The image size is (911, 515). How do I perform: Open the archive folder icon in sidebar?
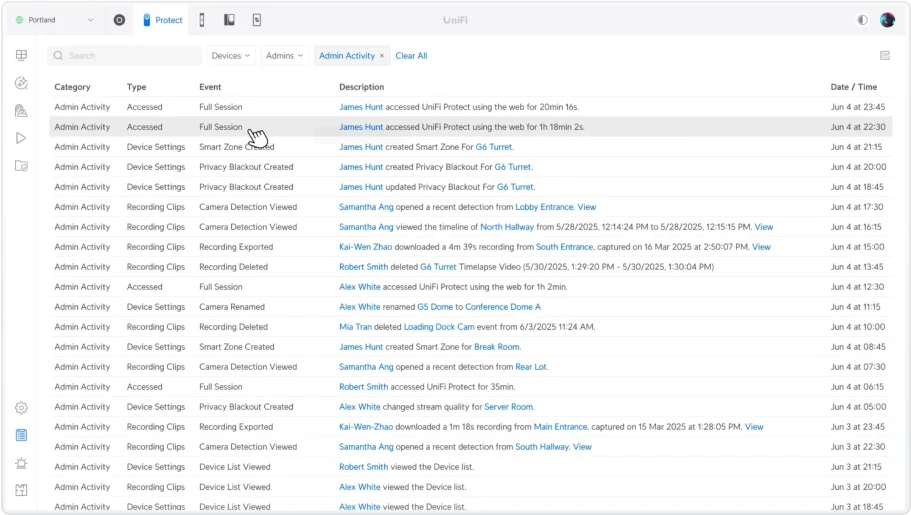pos(21,166)
